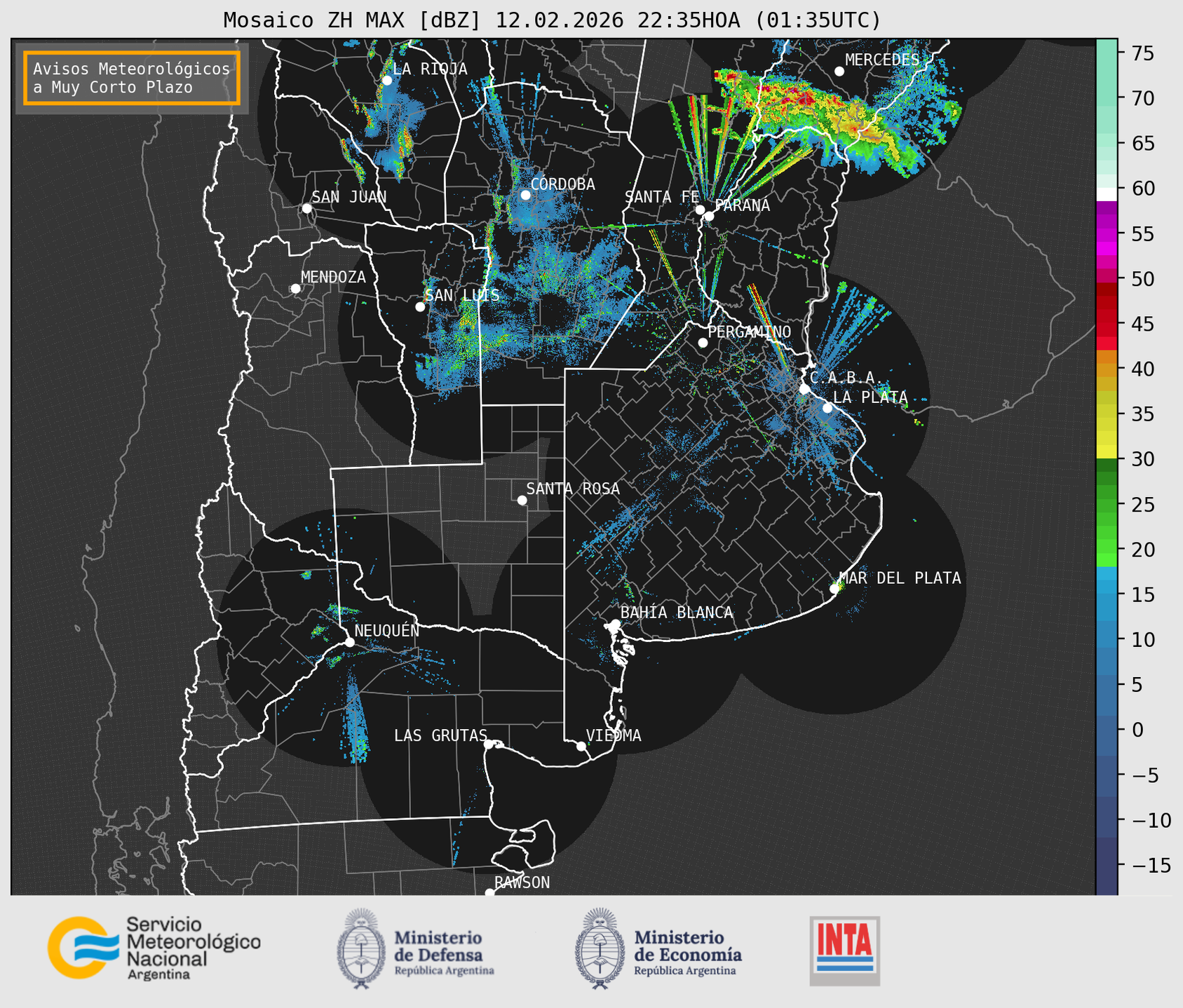Screen dimensions: 1183x1008
Task: Click the C.A.B.A. city marker
Action: coord(804,389)
